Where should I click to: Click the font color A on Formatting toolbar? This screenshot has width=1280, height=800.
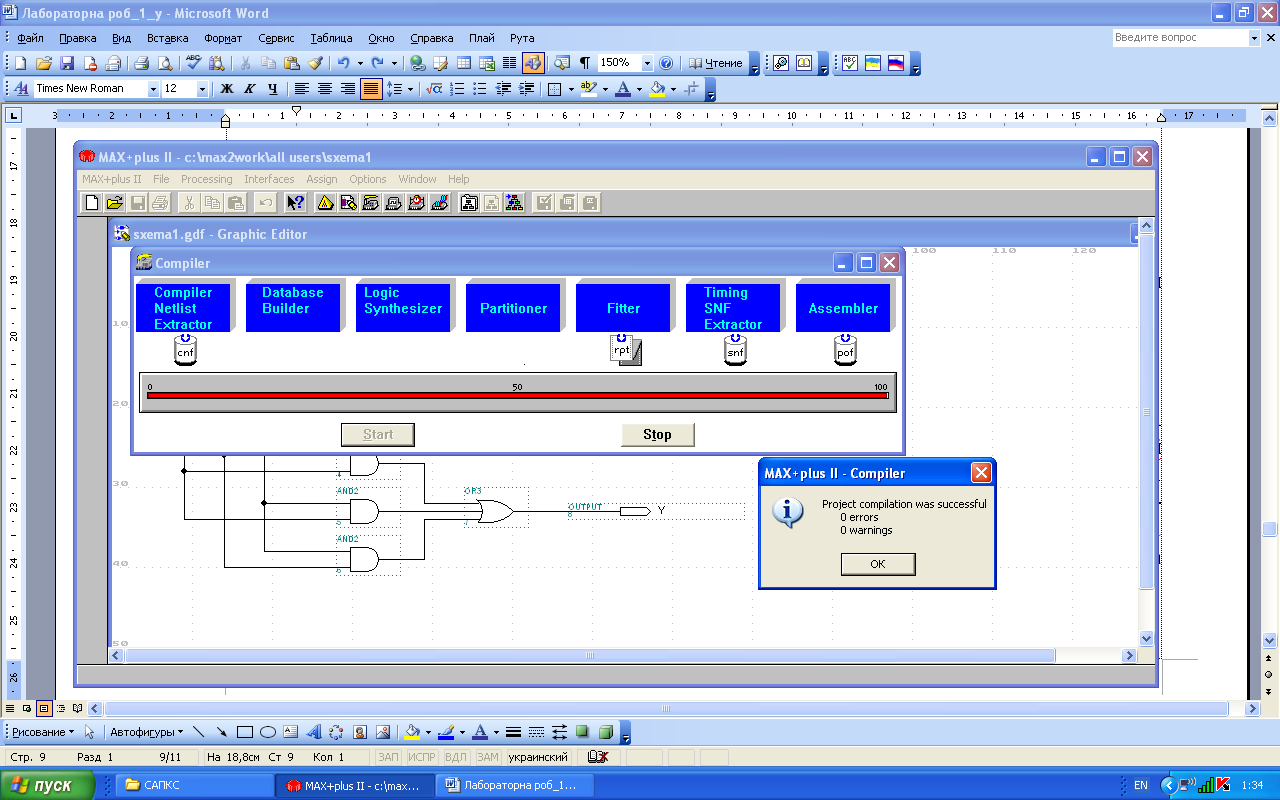point(623,89)
